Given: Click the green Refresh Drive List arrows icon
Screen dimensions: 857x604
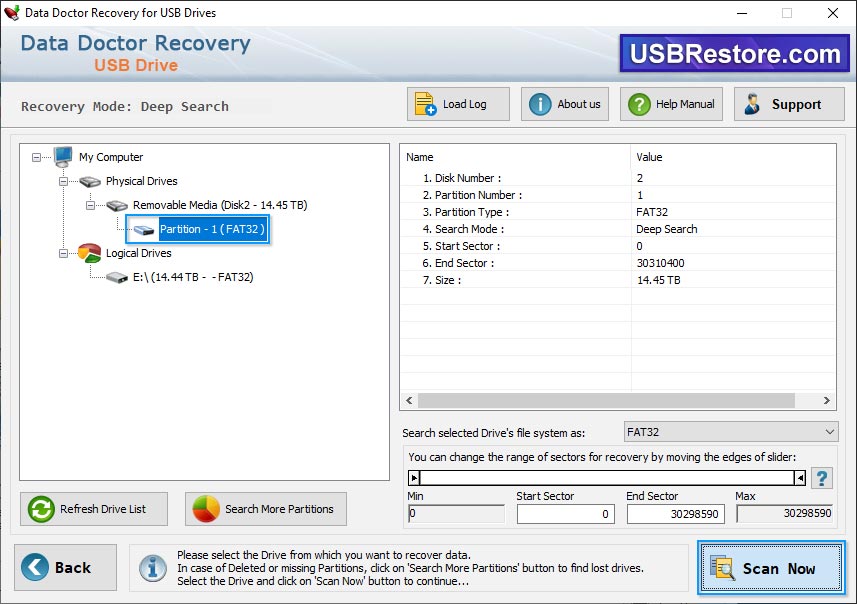Looking at the screenshot, I should (41, 509).
